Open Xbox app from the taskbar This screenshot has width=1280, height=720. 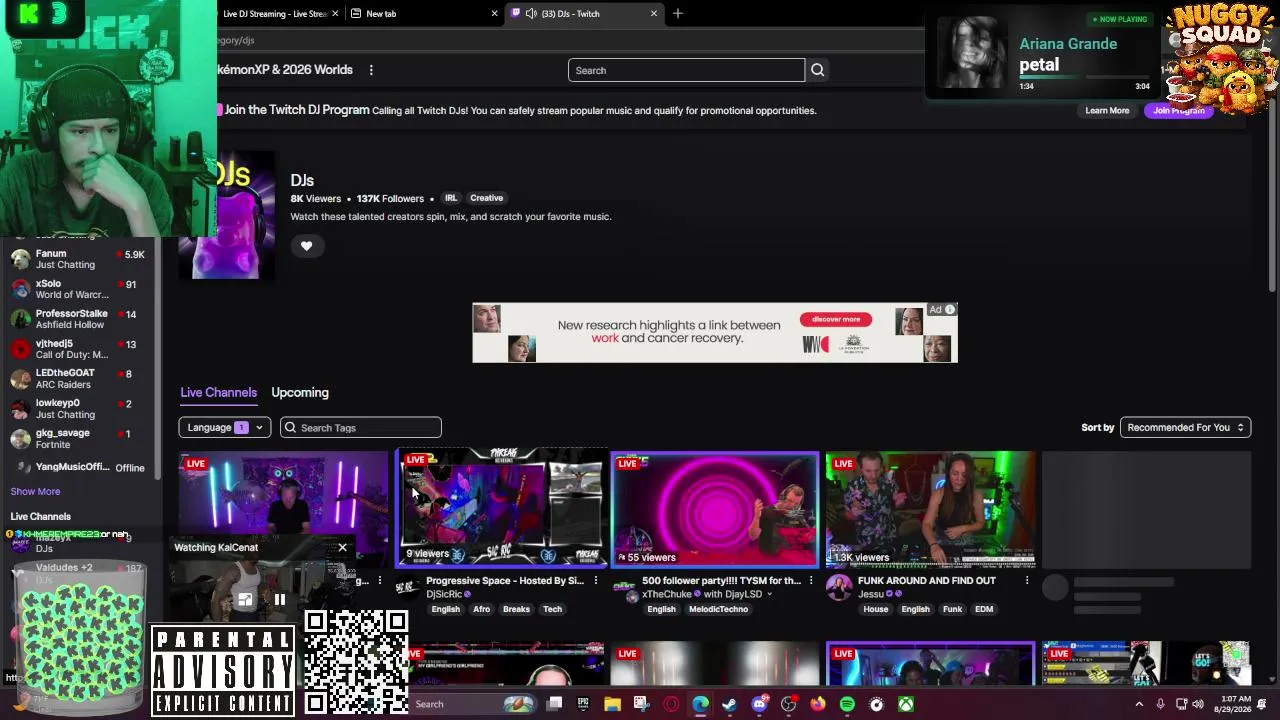tap(906, 704)
